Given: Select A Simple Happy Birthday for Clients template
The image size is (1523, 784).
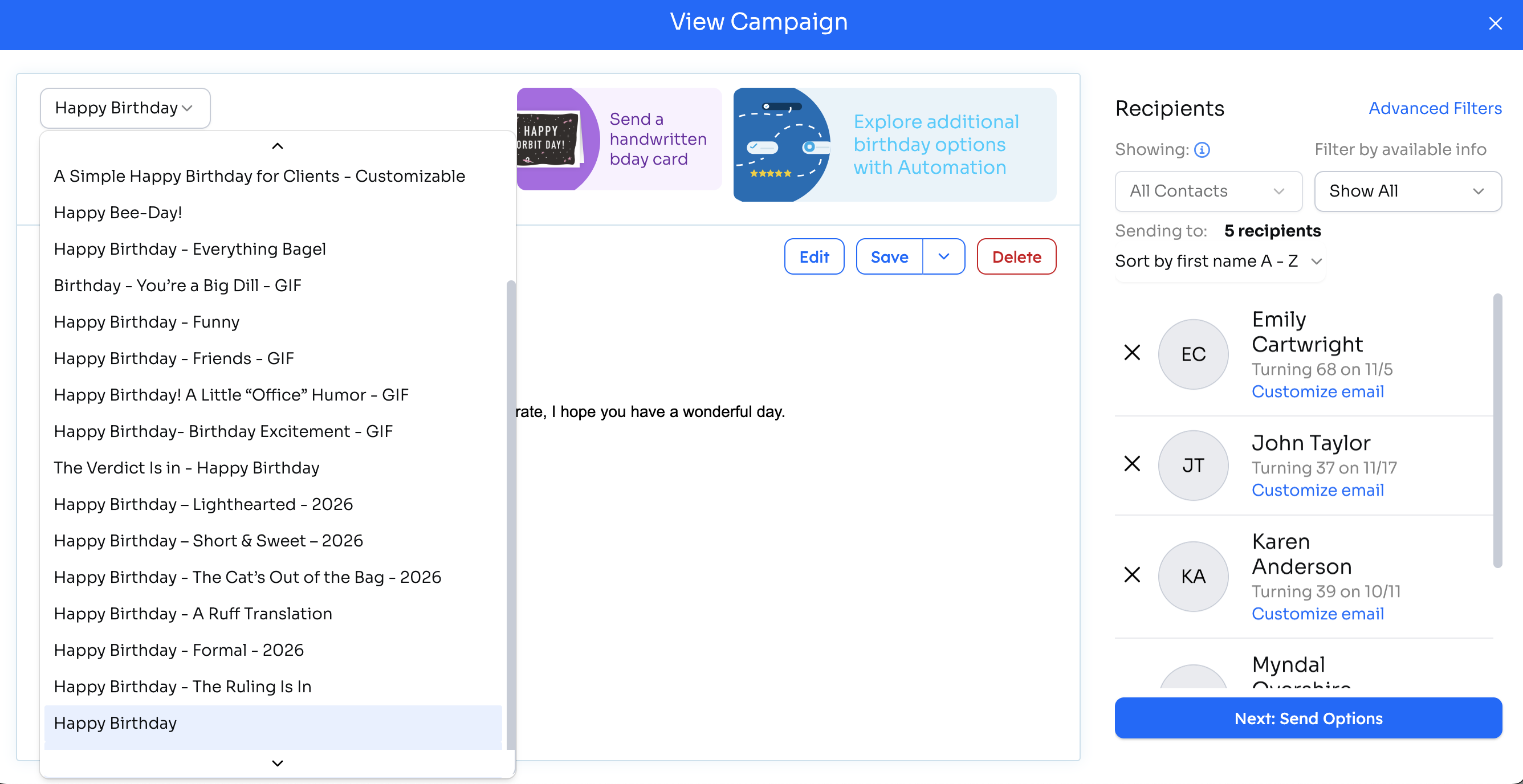Looking at the screenshot, I should click(x=273, y=176).
